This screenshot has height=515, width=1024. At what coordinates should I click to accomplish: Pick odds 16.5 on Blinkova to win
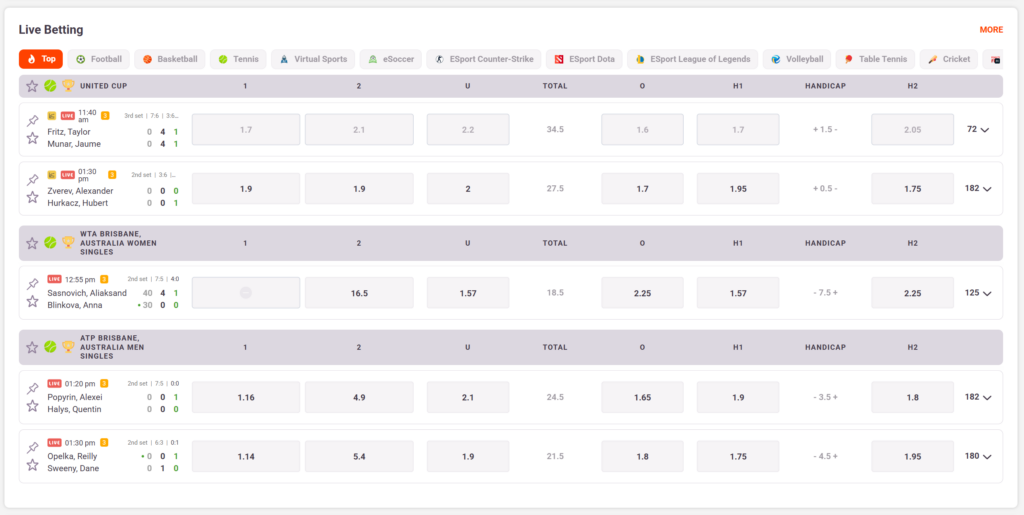pyautogui.click(x=359, y=293)
